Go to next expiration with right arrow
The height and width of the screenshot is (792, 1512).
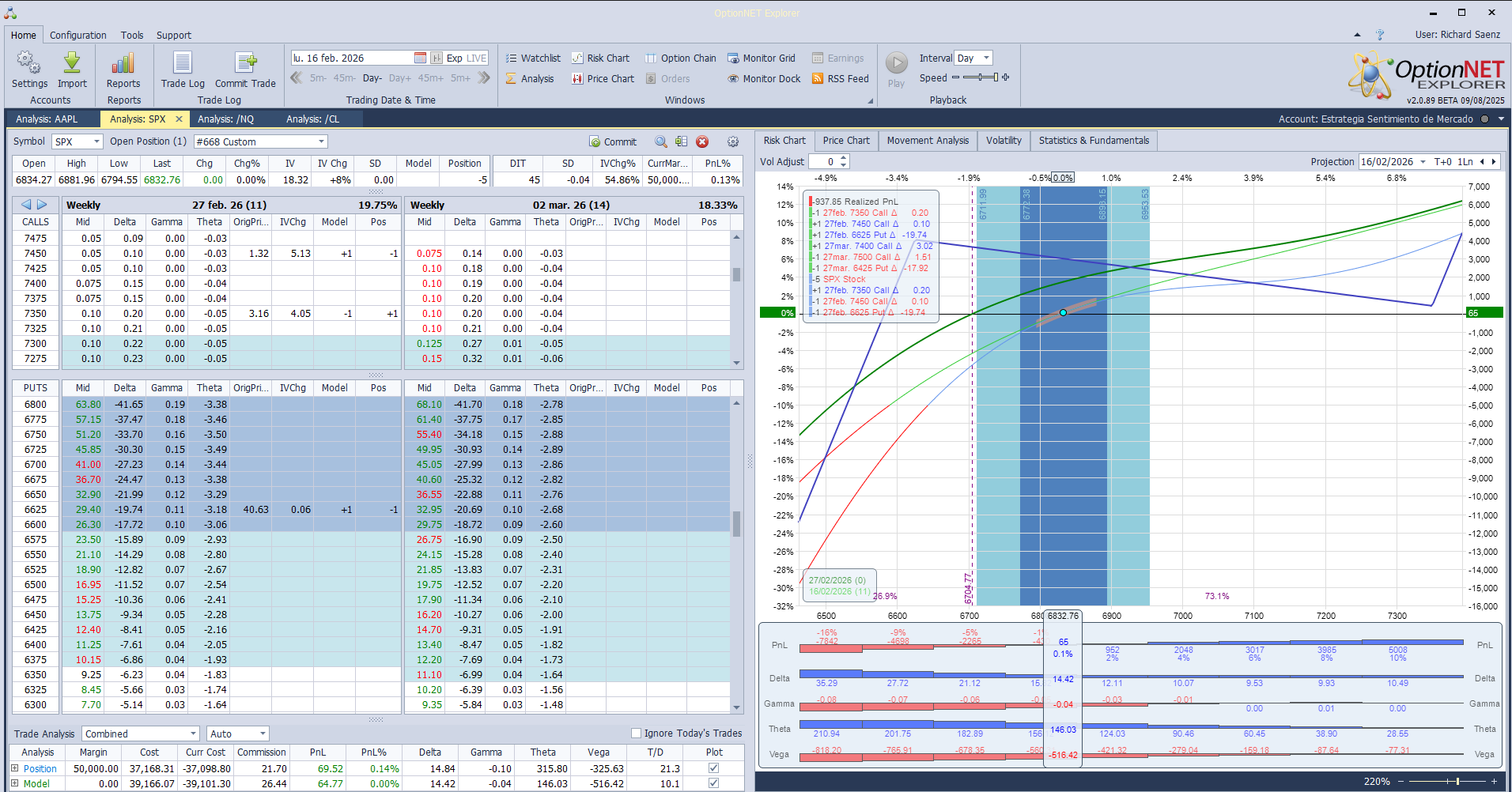coord(43,205)
